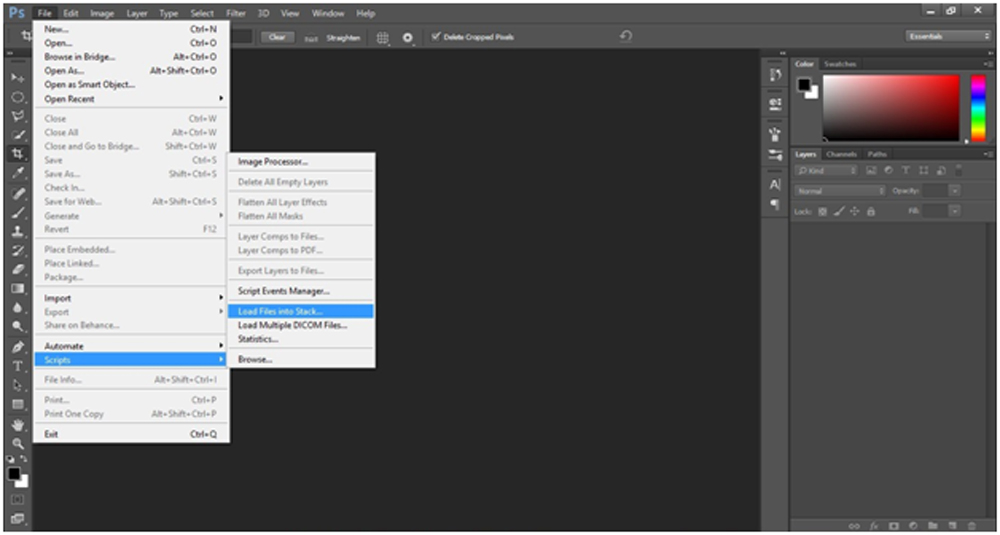Toggle pixel layer filter in Layers panel
The width and height of the screenshot is (1000, 535).
871,171
